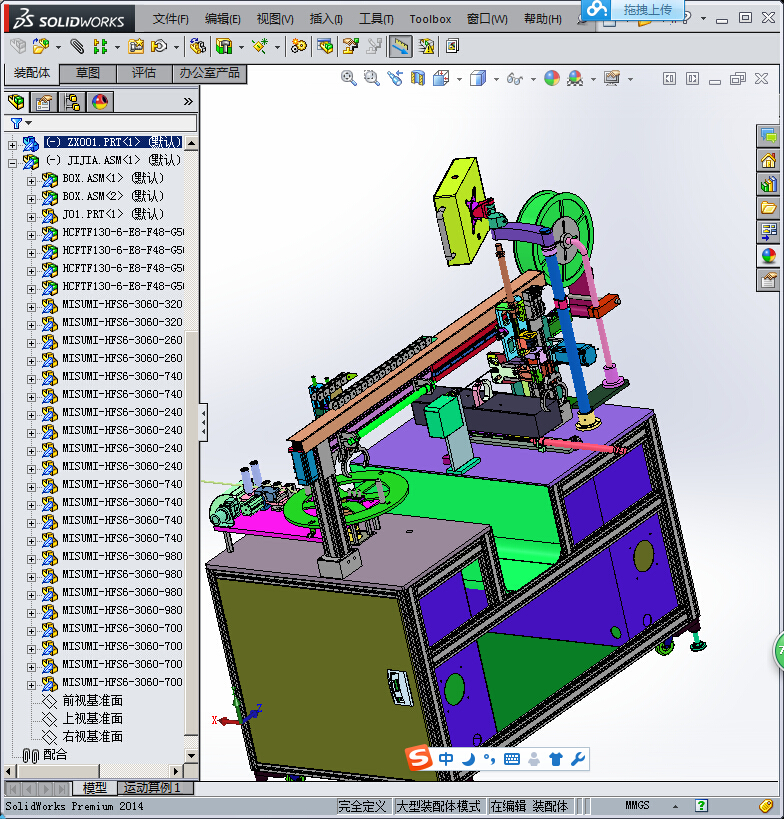Open SolidWorks Resources home task pane
Image resolution: width=784 pixels, height=819 pixels.
(x=768, y=160)
